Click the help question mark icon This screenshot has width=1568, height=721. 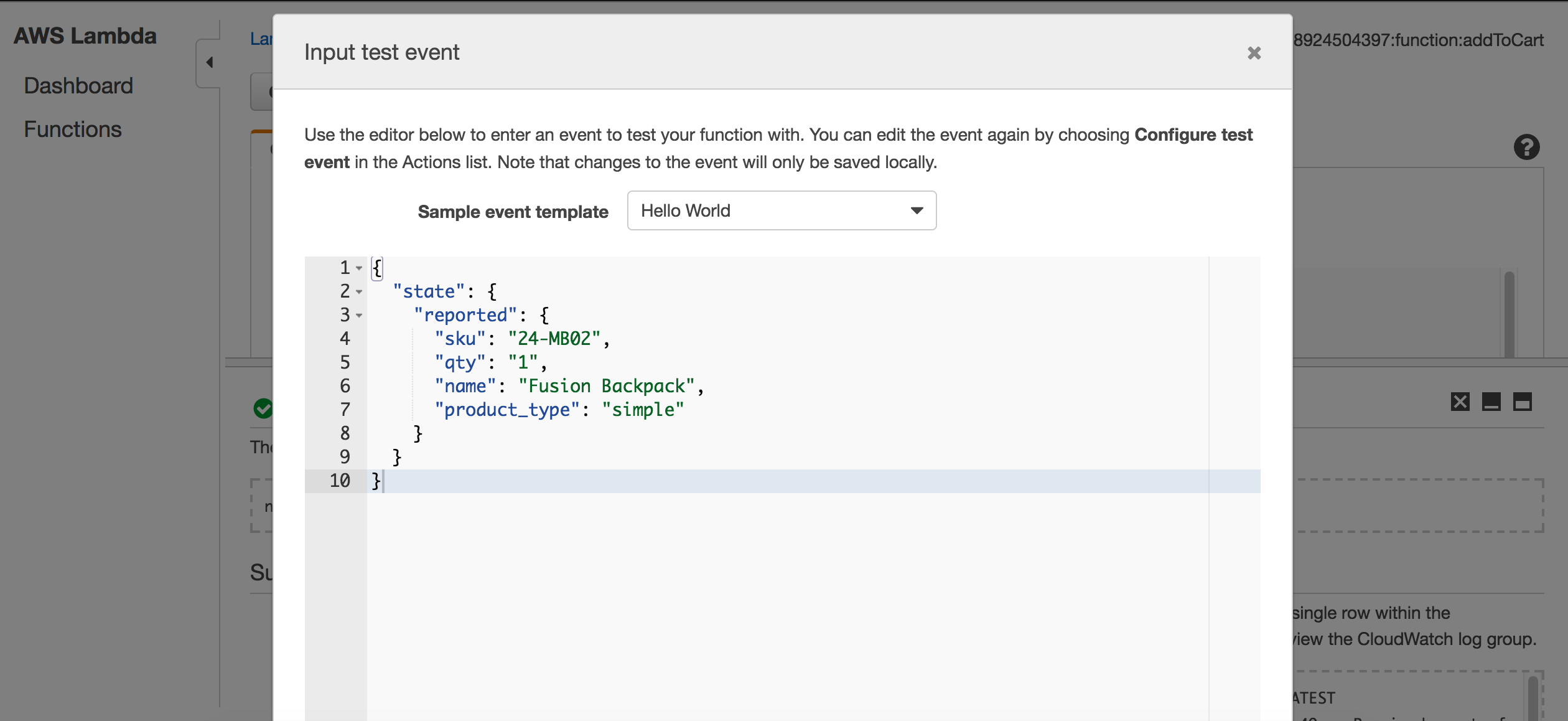click(x=1526, y=148)
